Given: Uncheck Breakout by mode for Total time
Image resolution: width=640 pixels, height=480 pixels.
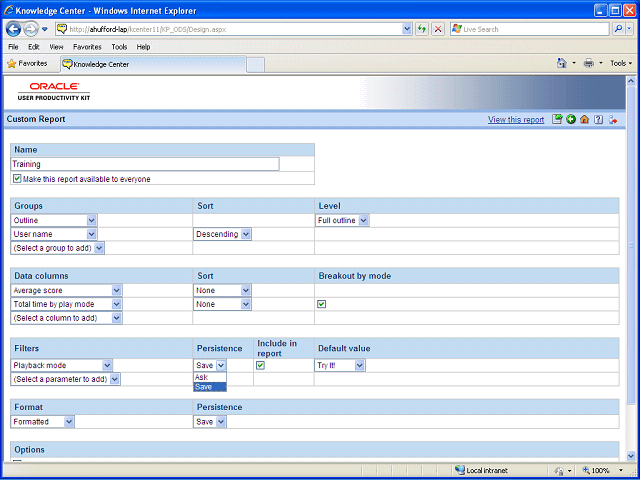Looking at the screenshot, I should 322,304.
